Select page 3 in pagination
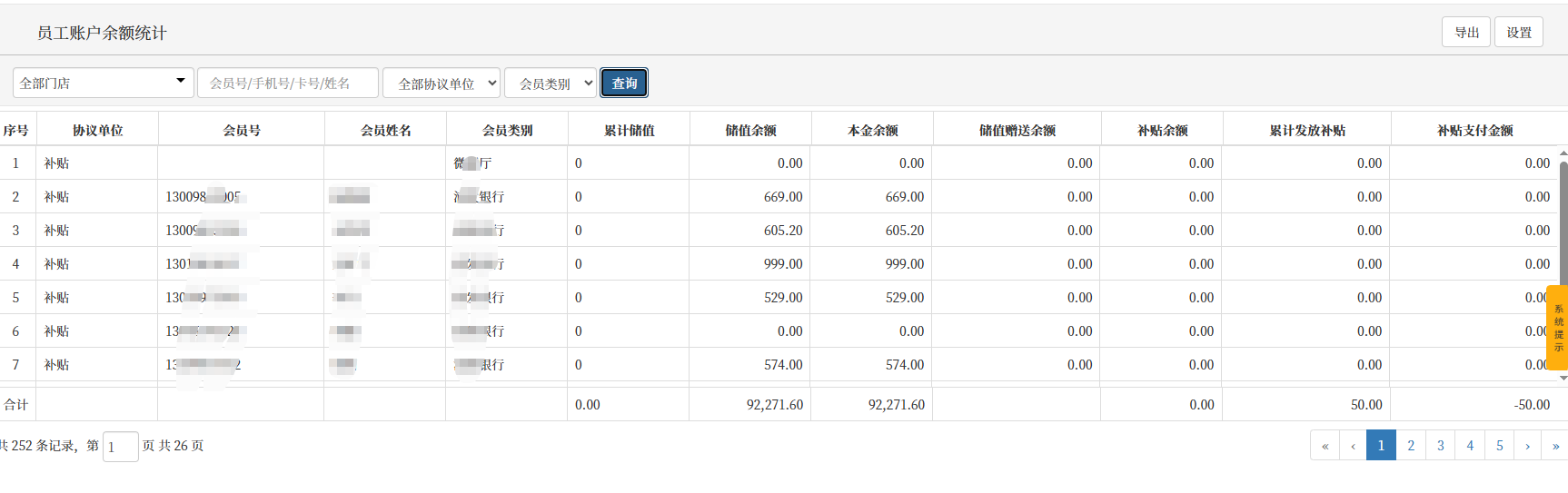1568x493 pixels. (1441, 446)
